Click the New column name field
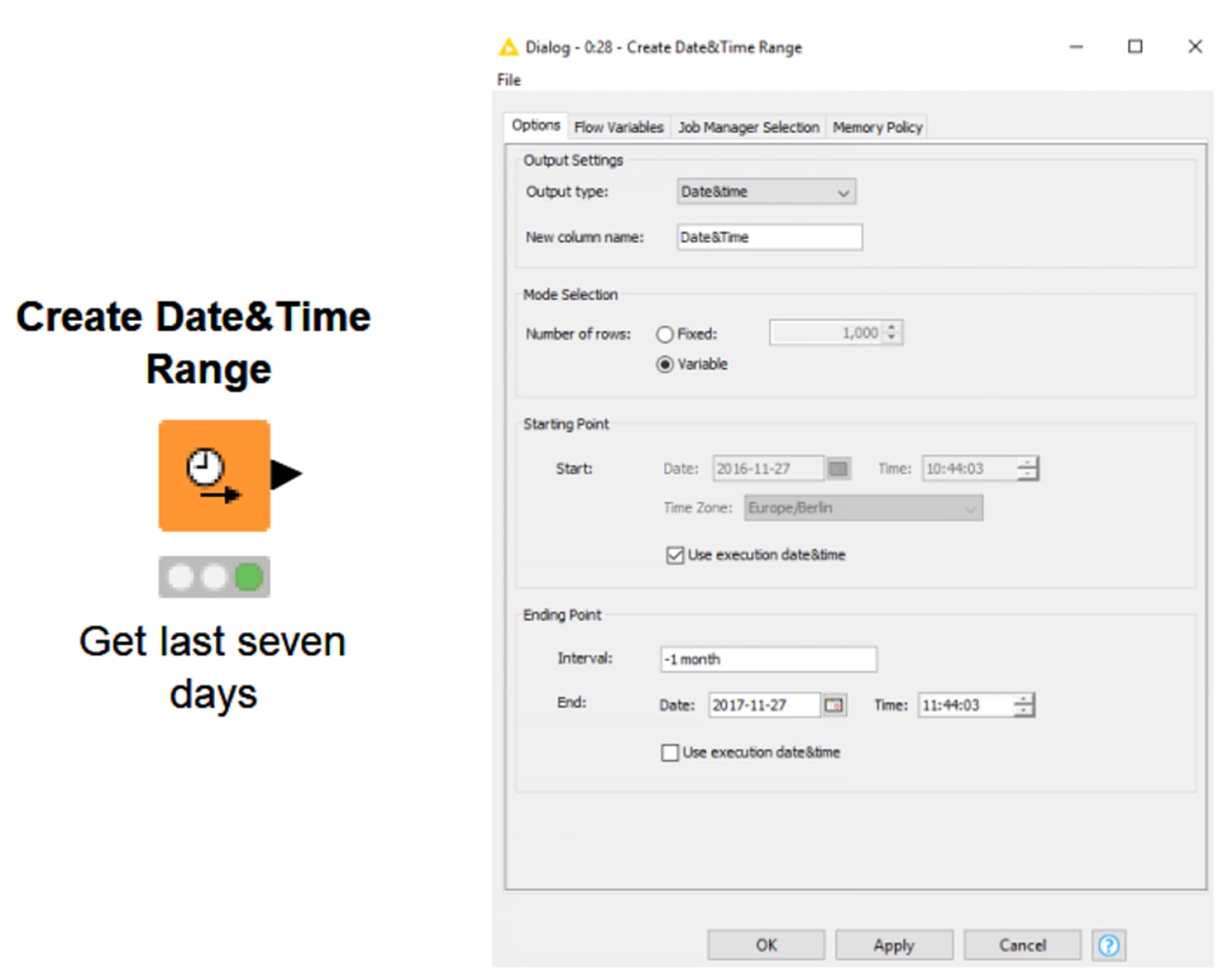Screen dimensions: 1224x980 click(x=770, y=237)
